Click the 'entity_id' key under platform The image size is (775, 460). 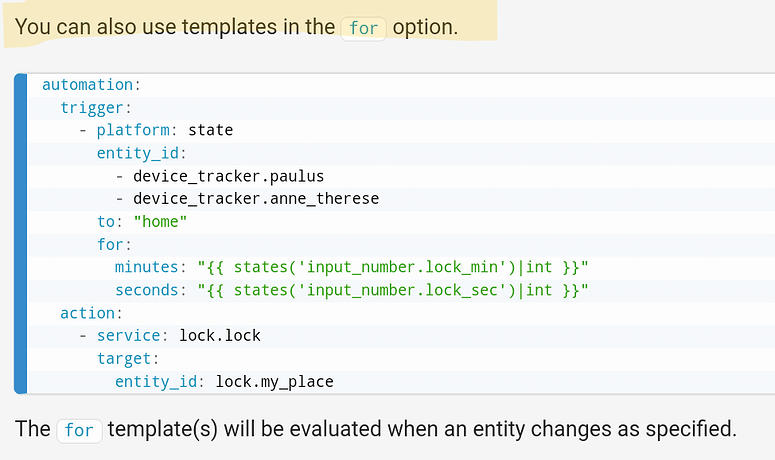138,153
